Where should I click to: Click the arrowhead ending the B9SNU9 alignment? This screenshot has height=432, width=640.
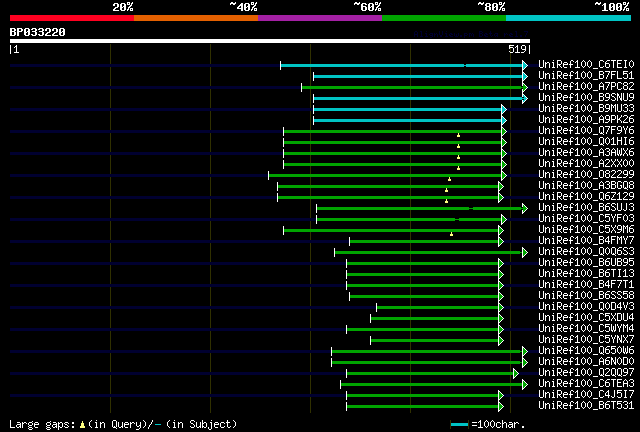[525, 98]
